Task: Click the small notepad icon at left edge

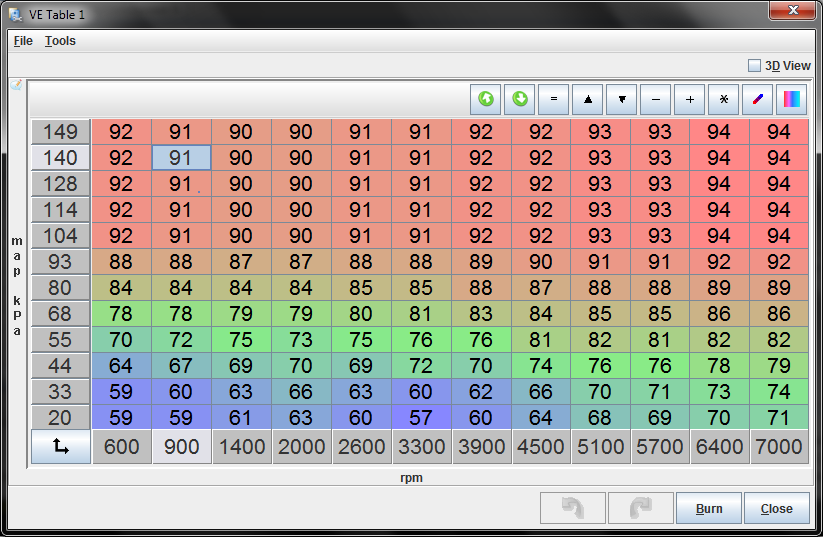Action: (x=16, y=85)
